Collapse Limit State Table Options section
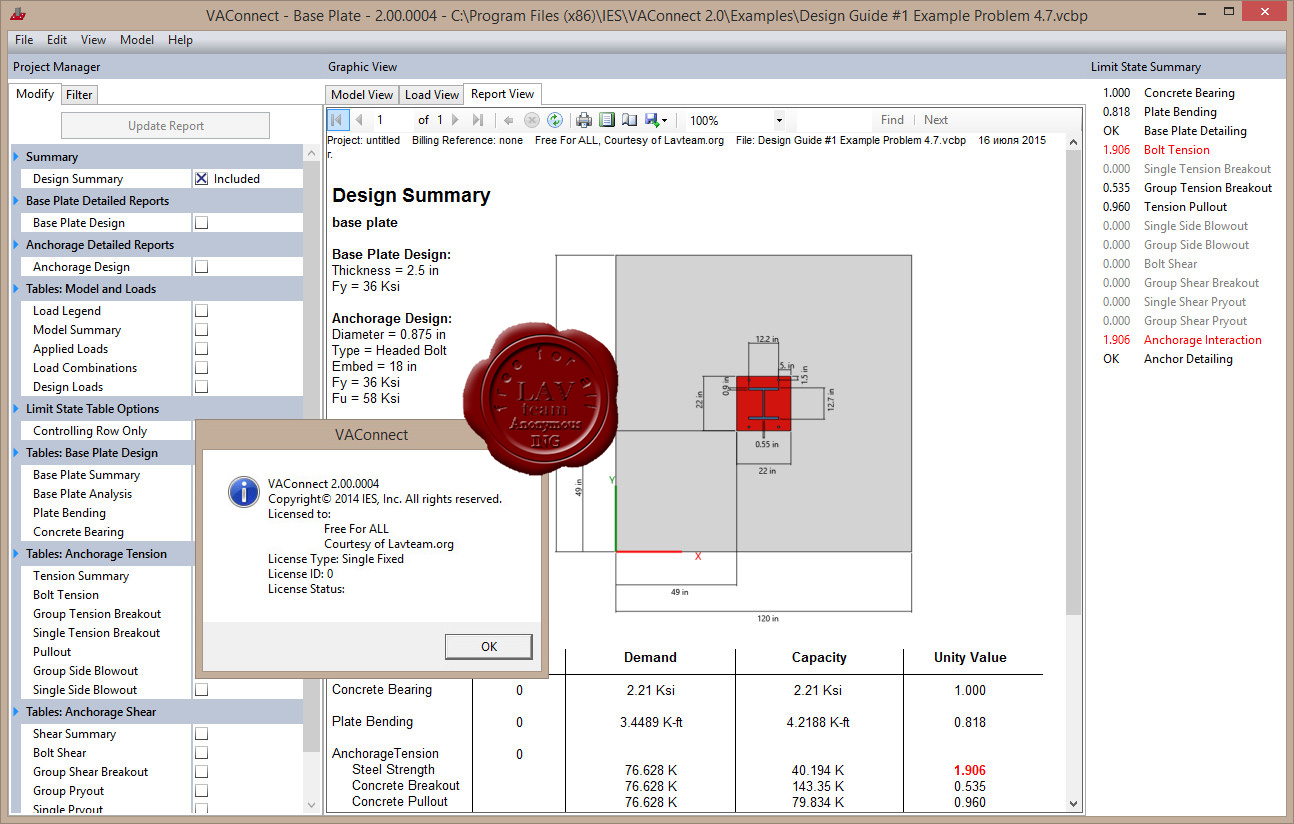Image resolution: width=1294 pixels, height=824 pixels. 16,409
